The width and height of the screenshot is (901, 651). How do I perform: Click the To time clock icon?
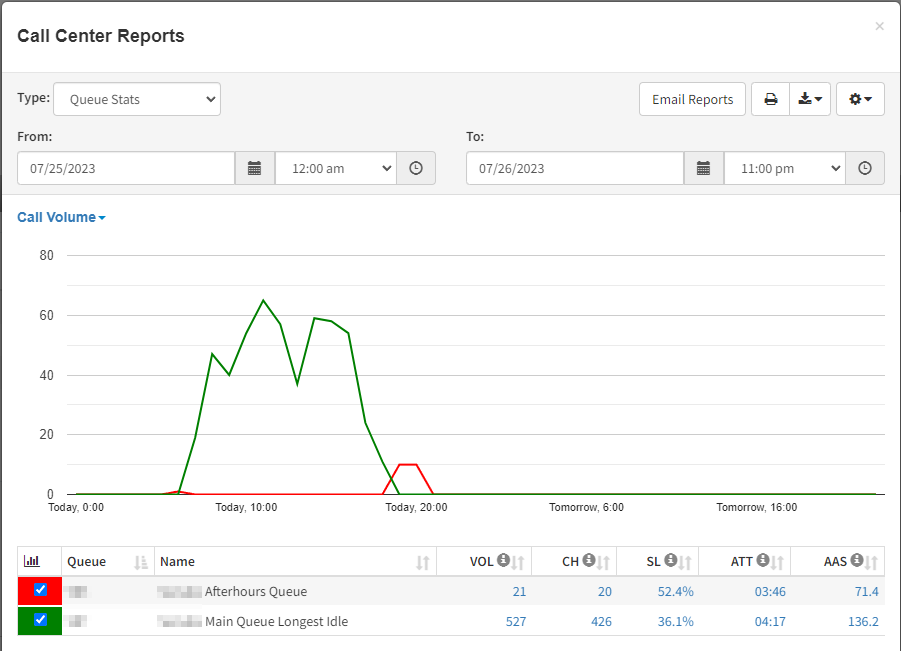click(865, 168)
